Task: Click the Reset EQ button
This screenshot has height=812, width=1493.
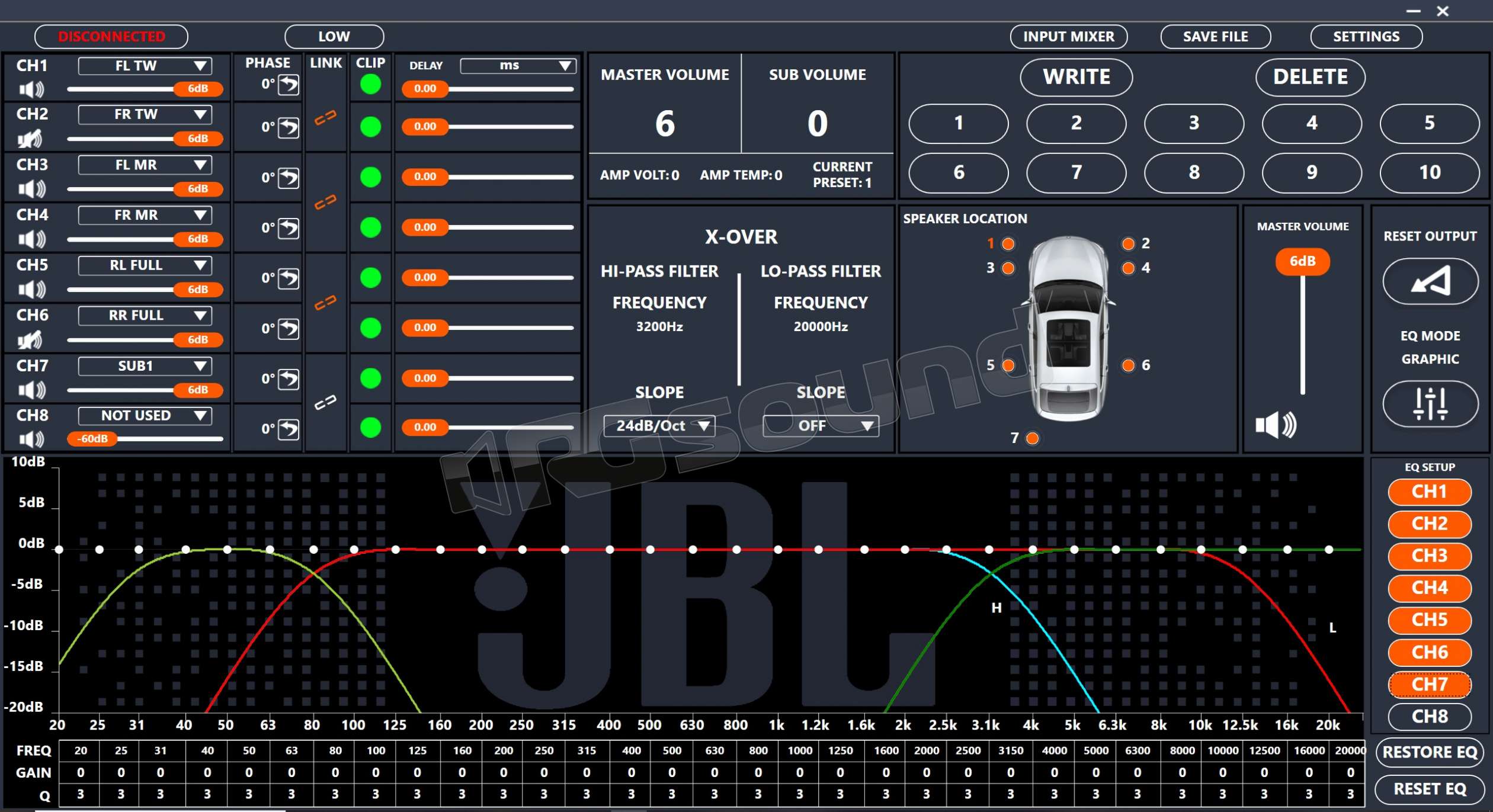Action: tap(1430, 789)
